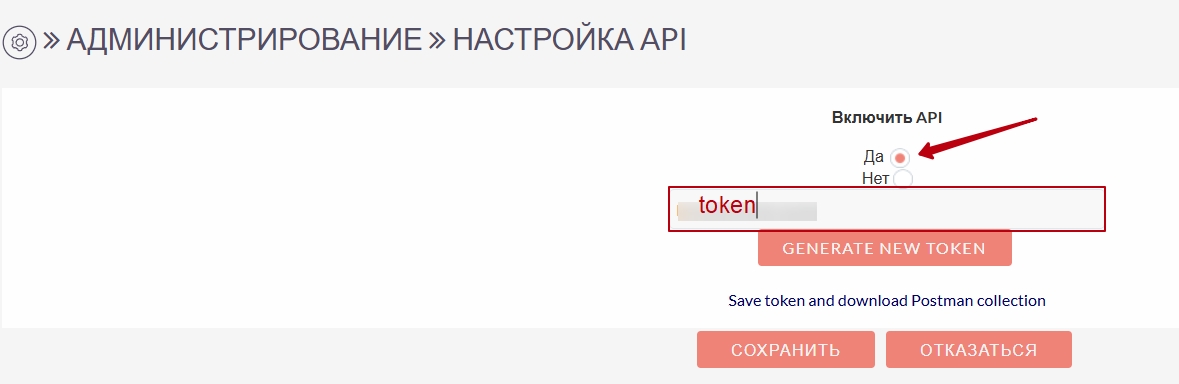Open the НАСТРОЙКА API breadcrumb
Image resolution: width=1179 pixels, height=384 pixels.
point(569,40)
